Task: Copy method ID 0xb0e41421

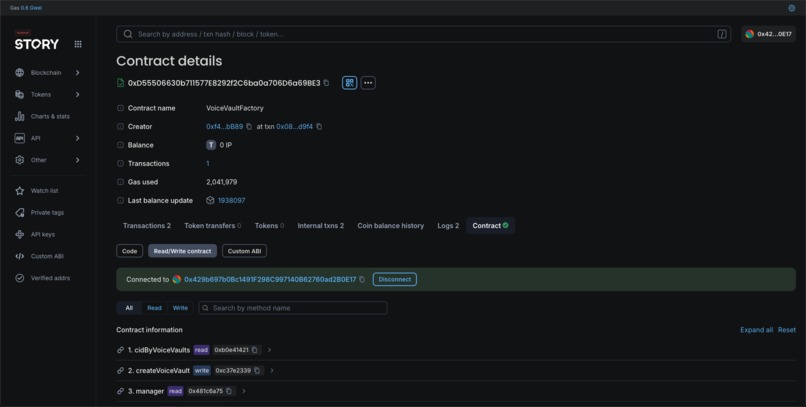Action: 254,350
